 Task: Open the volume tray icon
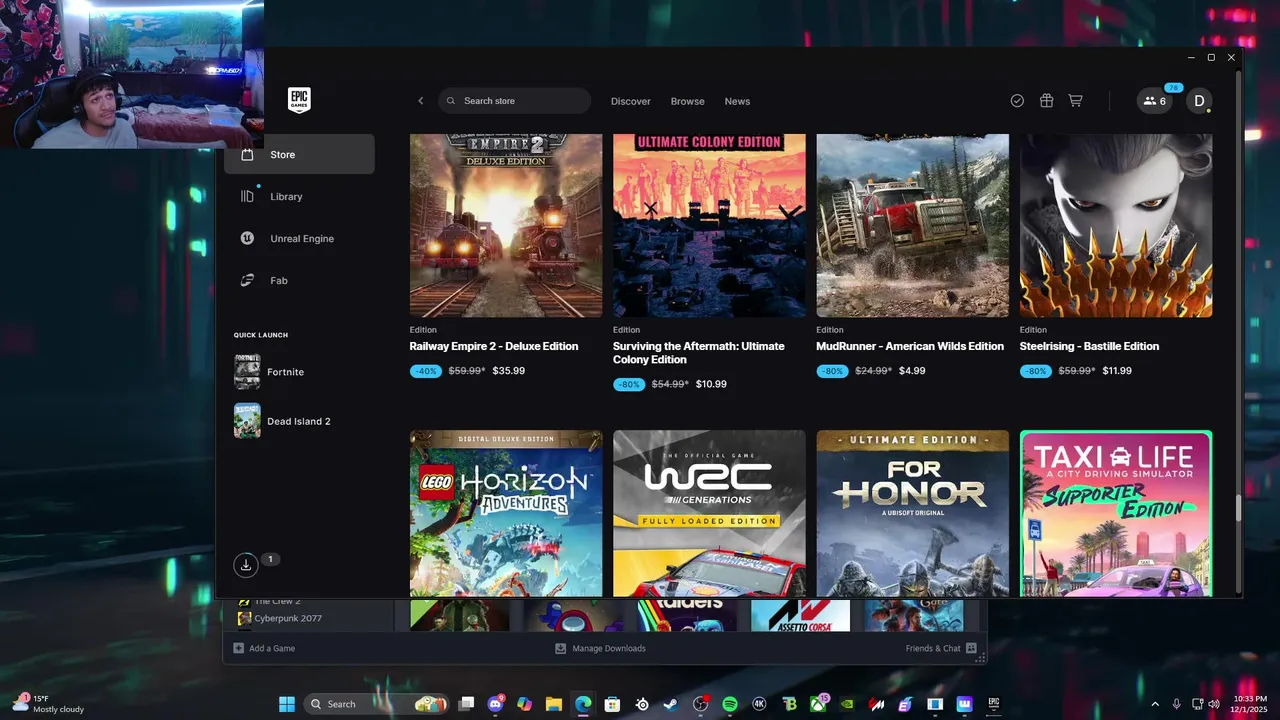[1214, 704]
